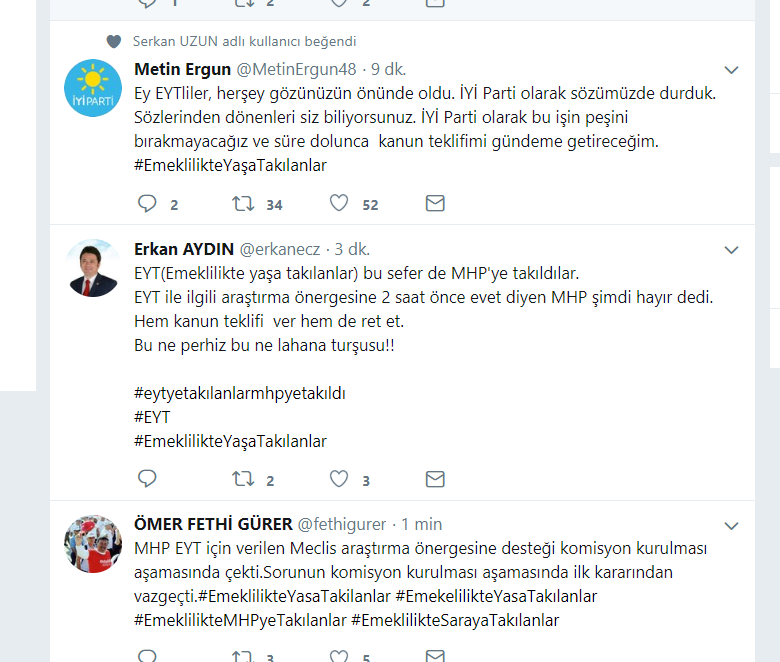The height and width of the screenshot is (662, 780).
Task: Open the #eytyetakılanlarmhpyetakıldı hashtag
Action: pyautogui.click(x=239, y=393)
